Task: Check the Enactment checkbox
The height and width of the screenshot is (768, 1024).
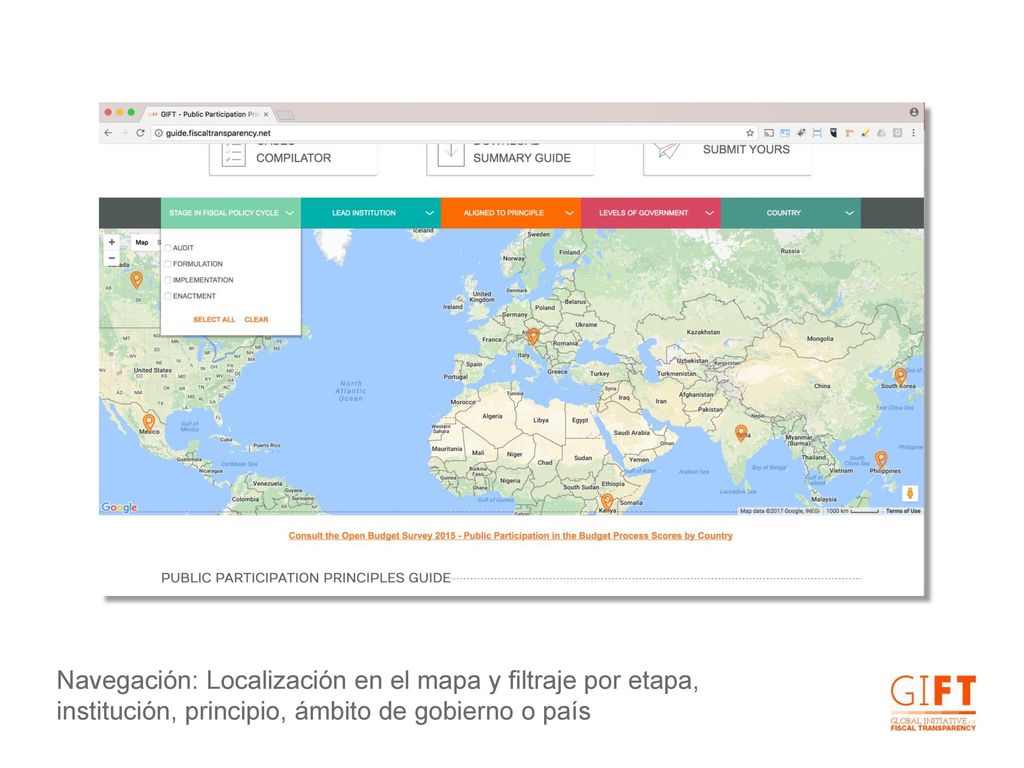Action: (x=168, y=296)
